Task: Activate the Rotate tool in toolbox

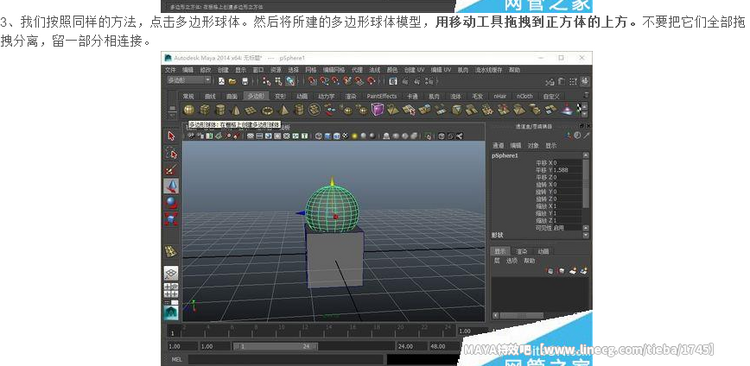Action: tap(171, 202)
